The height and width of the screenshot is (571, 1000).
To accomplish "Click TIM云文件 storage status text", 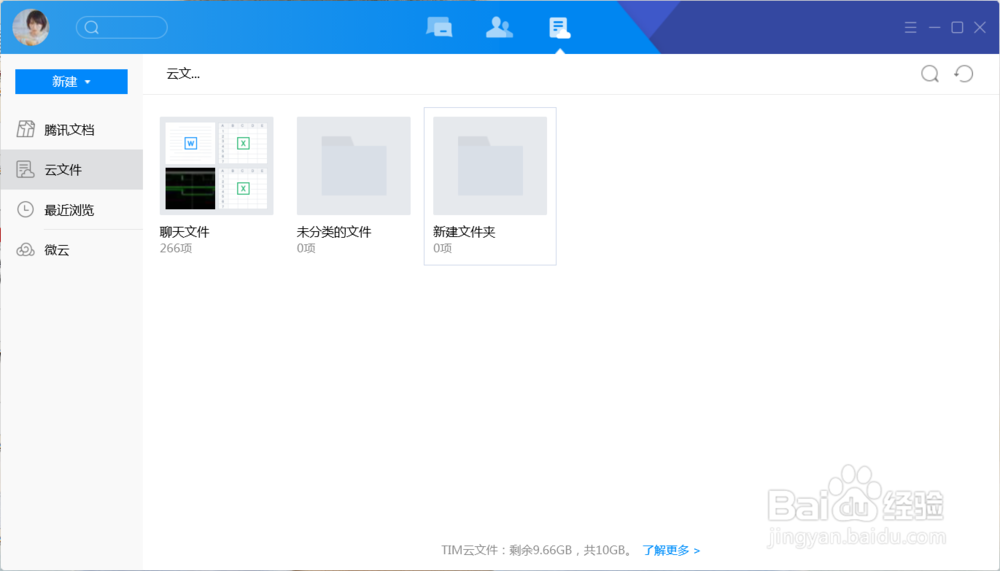I will click(x=537, y=550).
